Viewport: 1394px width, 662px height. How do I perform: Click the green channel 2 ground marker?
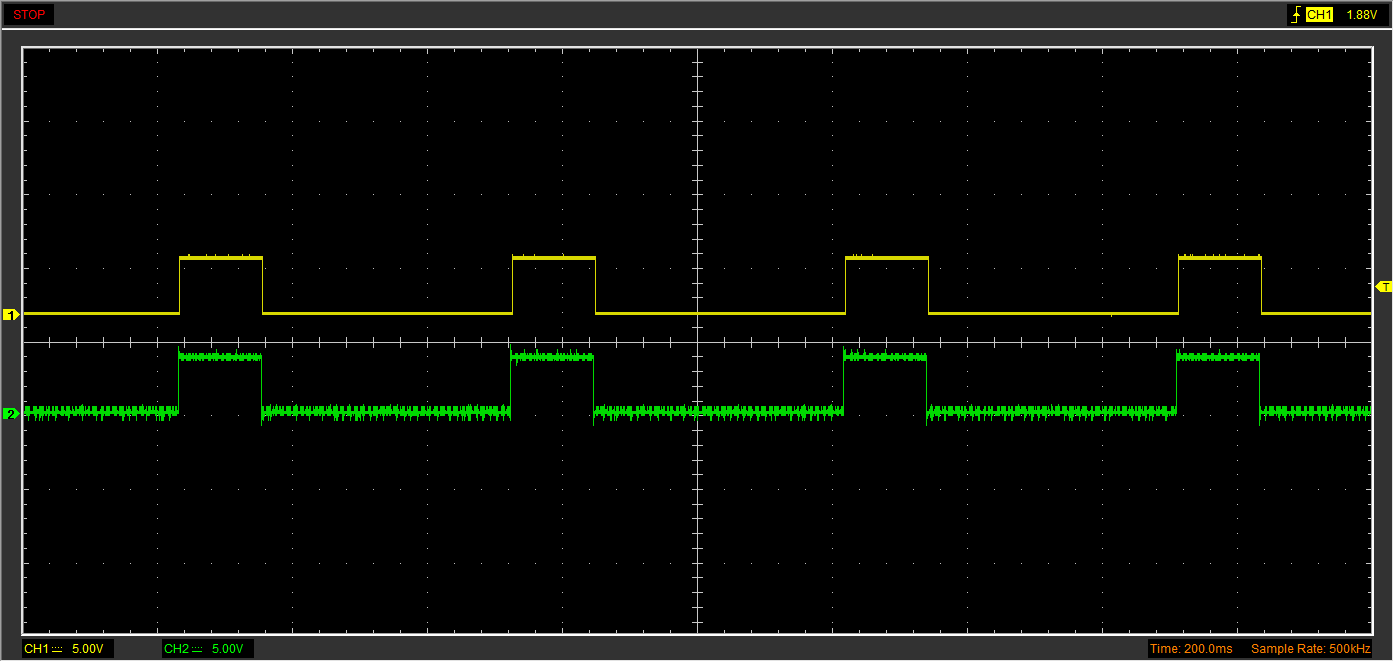tap(11, 413)
